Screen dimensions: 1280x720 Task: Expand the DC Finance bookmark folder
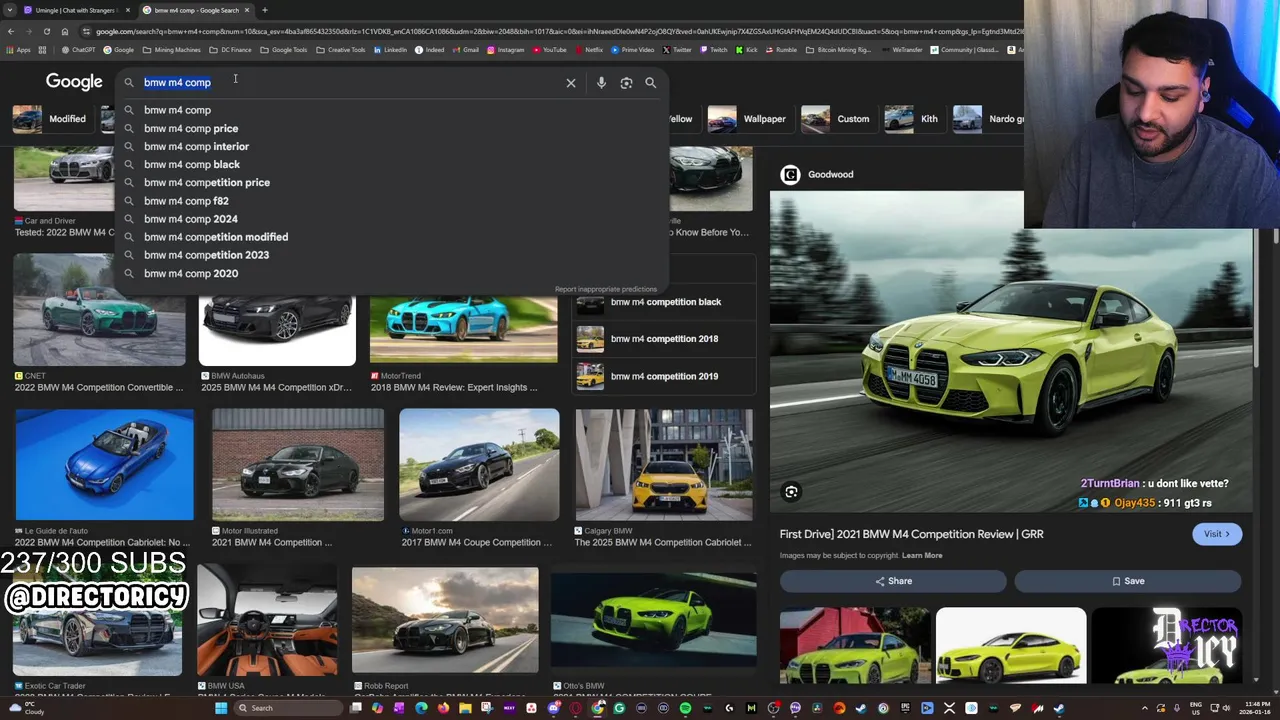point(231,50)
